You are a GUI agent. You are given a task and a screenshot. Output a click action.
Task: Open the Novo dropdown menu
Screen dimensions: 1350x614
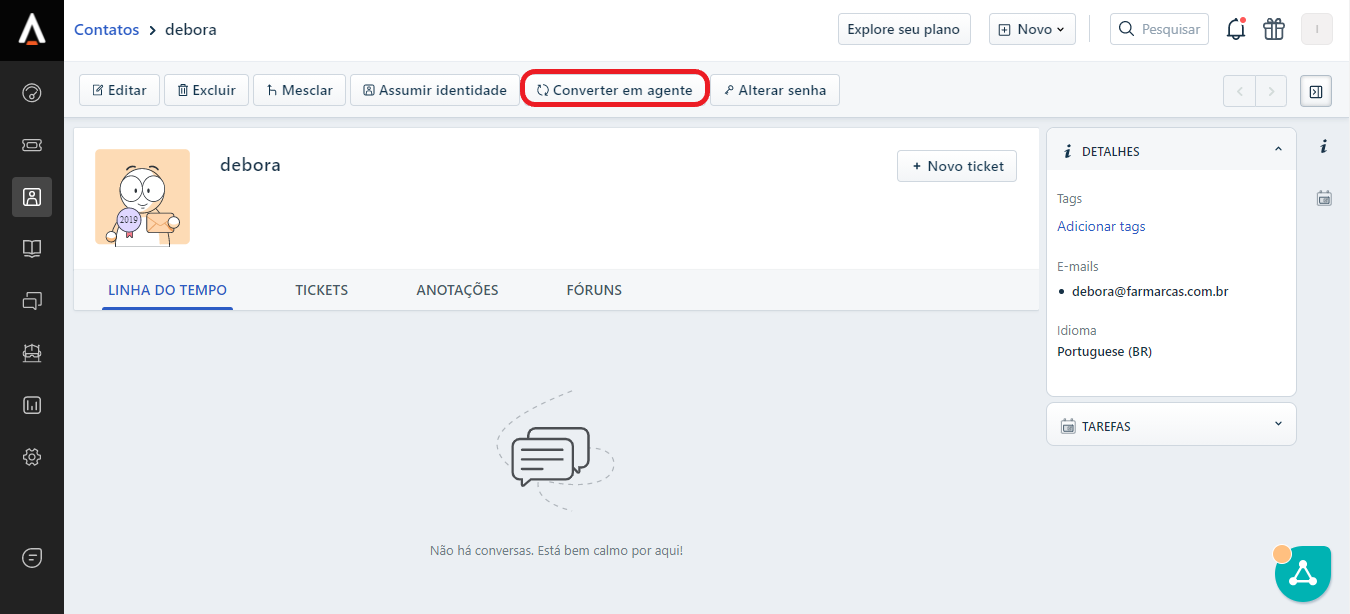(1032, 30)
